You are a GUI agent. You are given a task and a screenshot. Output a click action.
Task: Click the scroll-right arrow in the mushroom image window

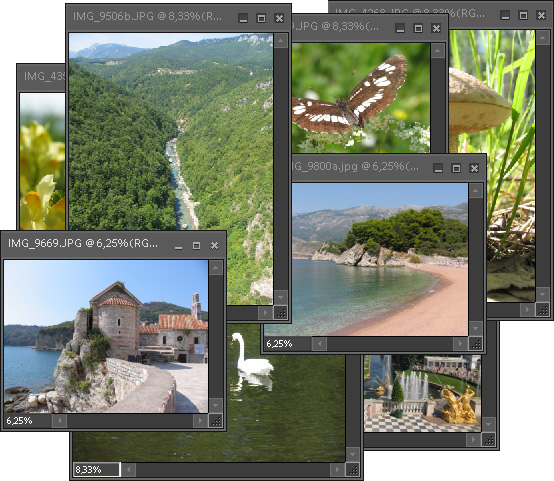coord(527,310)
